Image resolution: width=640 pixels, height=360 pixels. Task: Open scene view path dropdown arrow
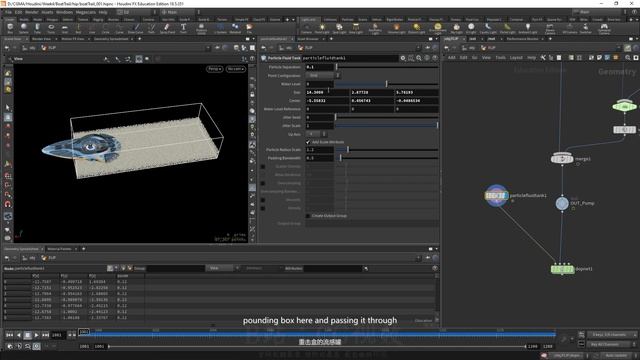pos(208,48)
